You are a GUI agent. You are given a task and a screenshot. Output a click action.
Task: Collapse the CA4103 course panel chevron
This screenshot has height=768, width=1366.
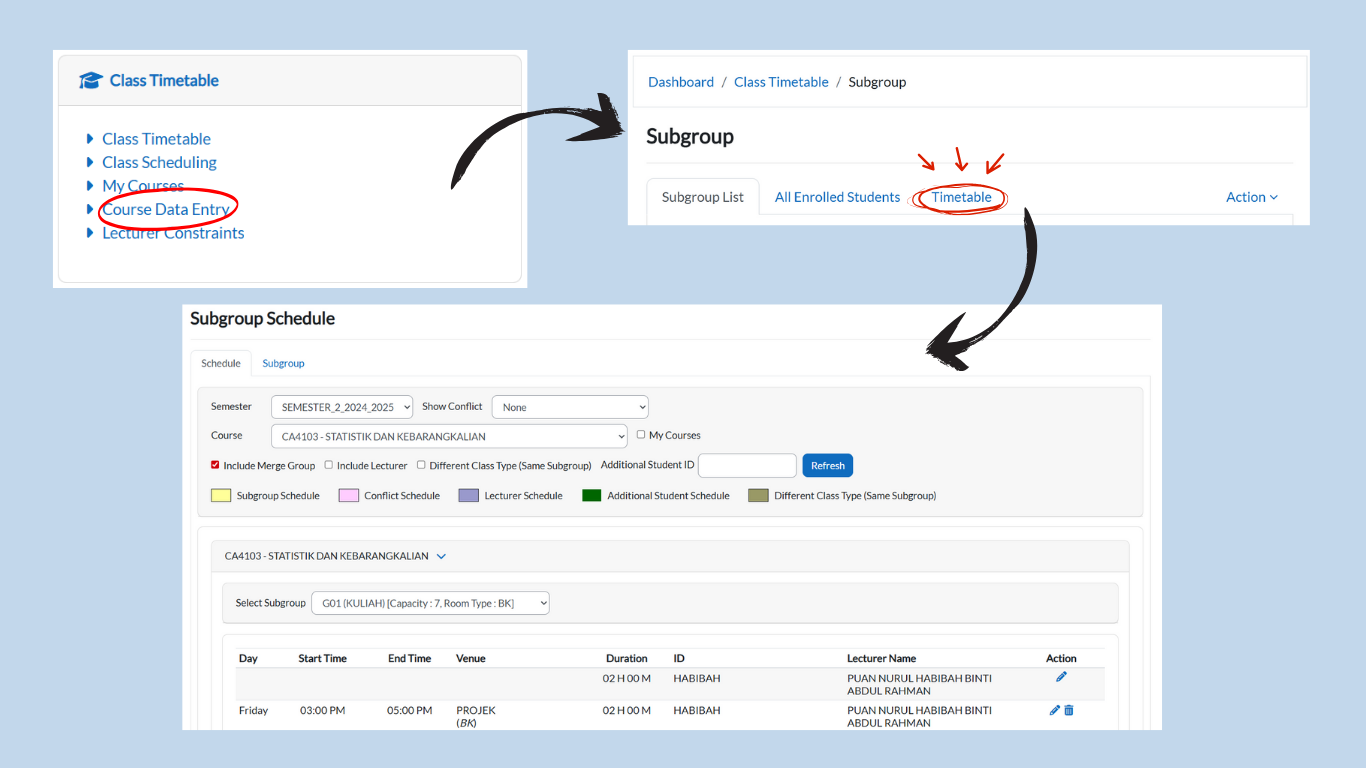(x=441, y=556)
